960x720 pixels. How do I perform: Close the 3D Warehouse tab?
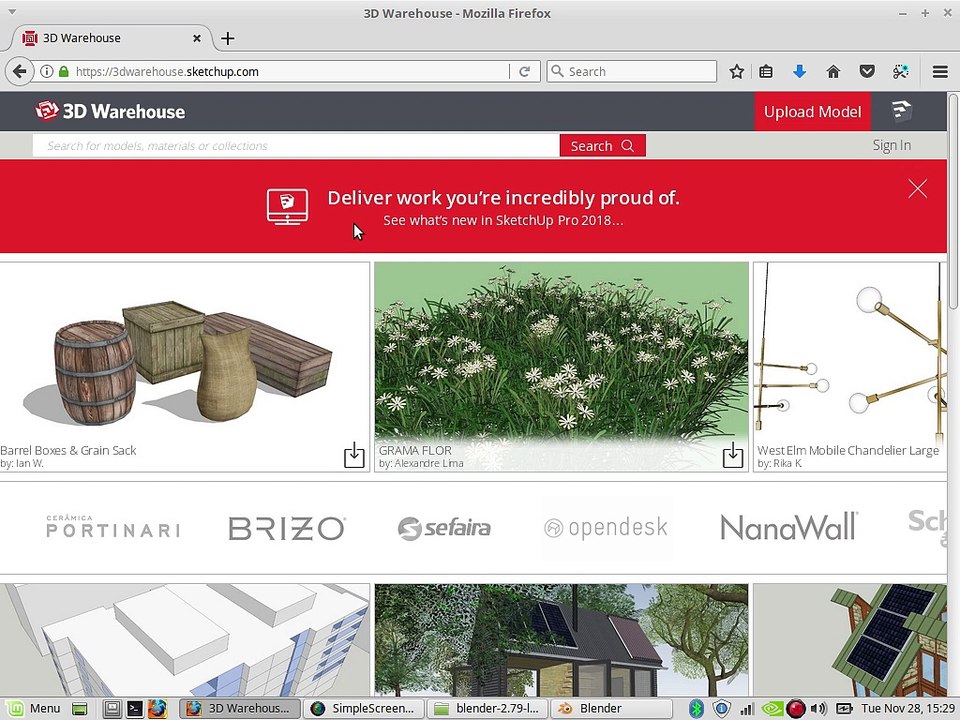click(x=197, y=38)
